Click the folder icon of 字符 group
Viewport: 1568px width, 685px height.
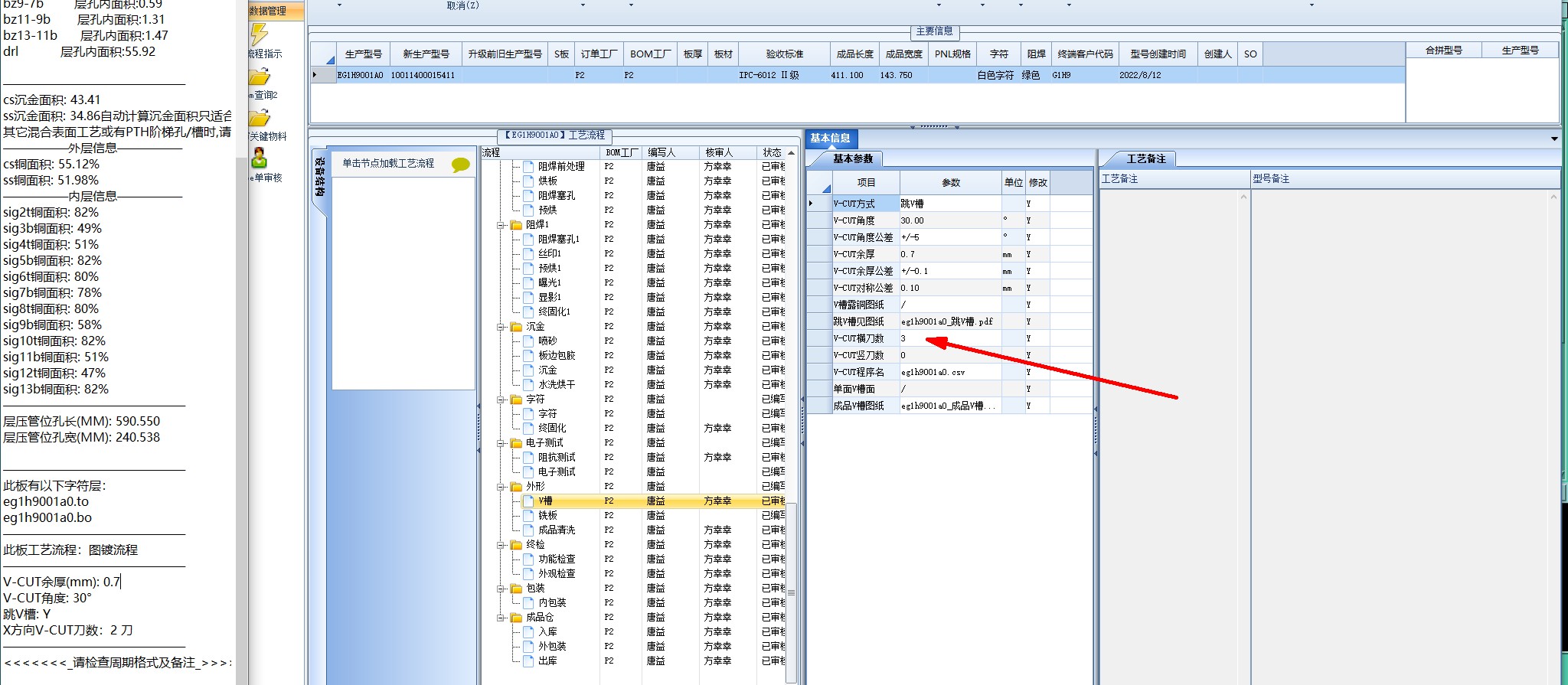tap(516, 399)
